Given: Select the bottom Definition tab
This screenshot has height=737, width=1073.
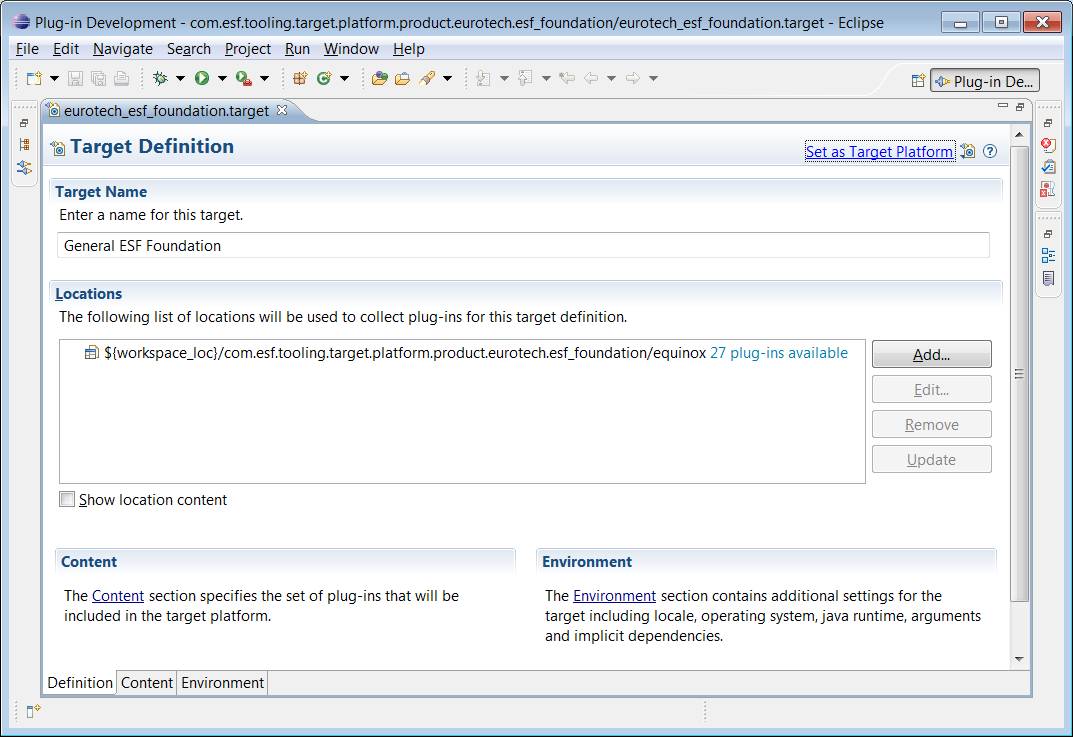Looking at the screenshot, I should [80, 683].
